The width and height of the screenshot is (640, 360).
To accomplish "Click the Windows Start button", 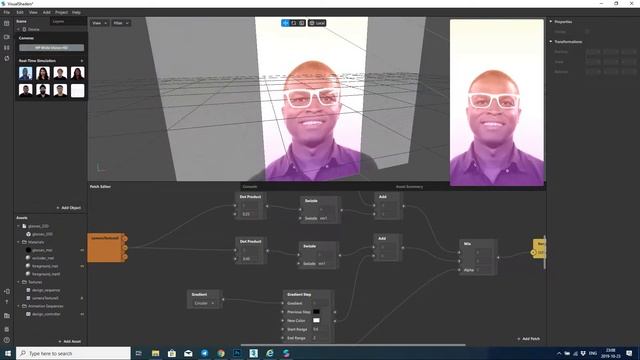I will 7,353.
